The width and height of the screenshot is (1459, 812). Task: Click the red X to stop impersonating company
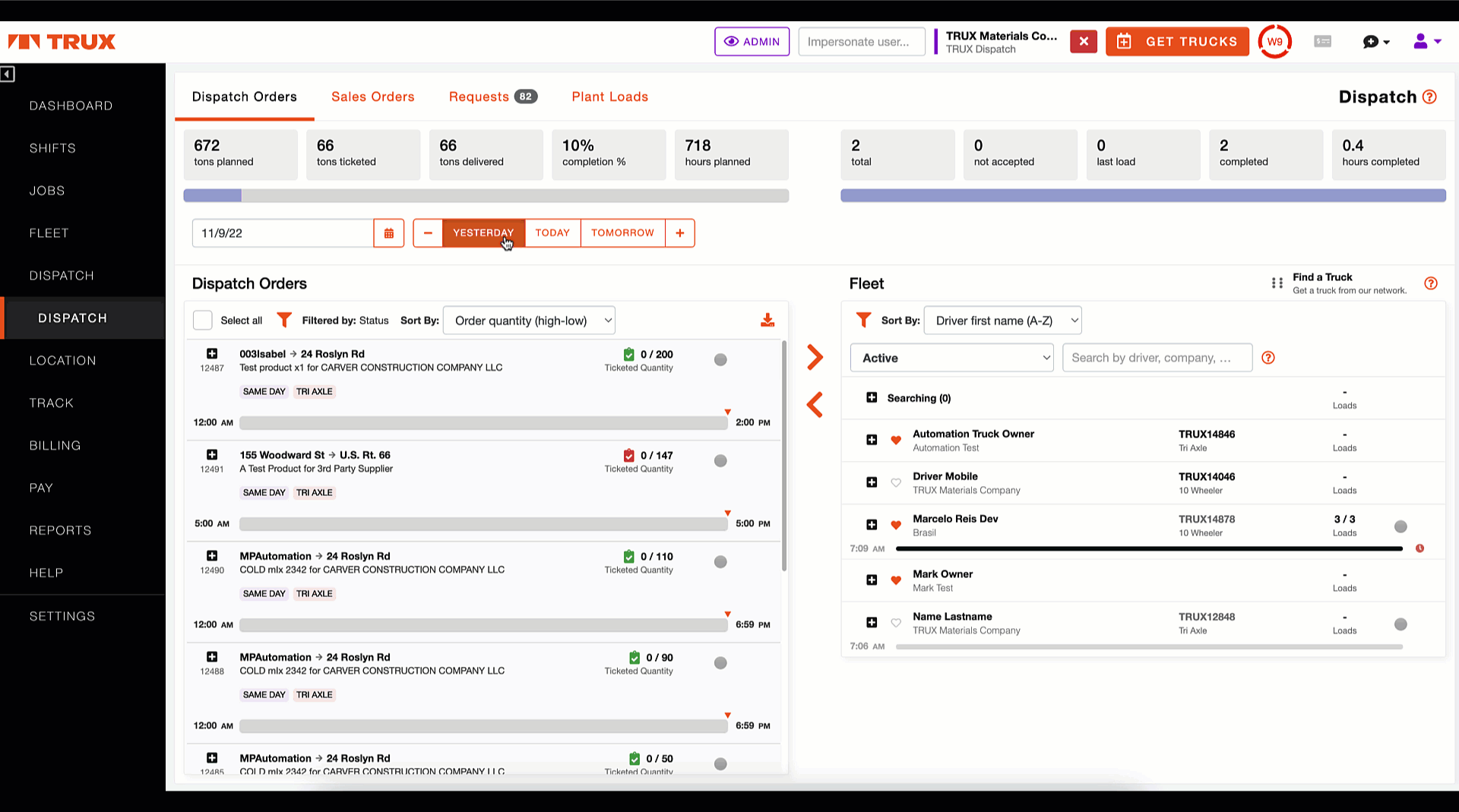(1084, 41)
